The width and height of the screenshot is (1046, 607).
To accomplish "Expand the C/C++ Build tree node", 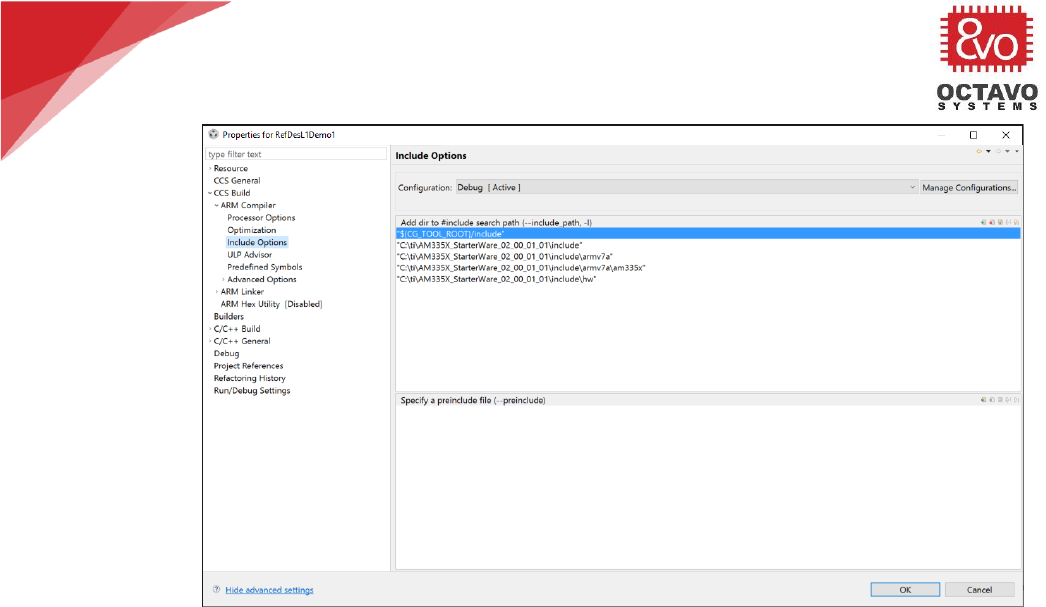I will (x=209, y=329).
